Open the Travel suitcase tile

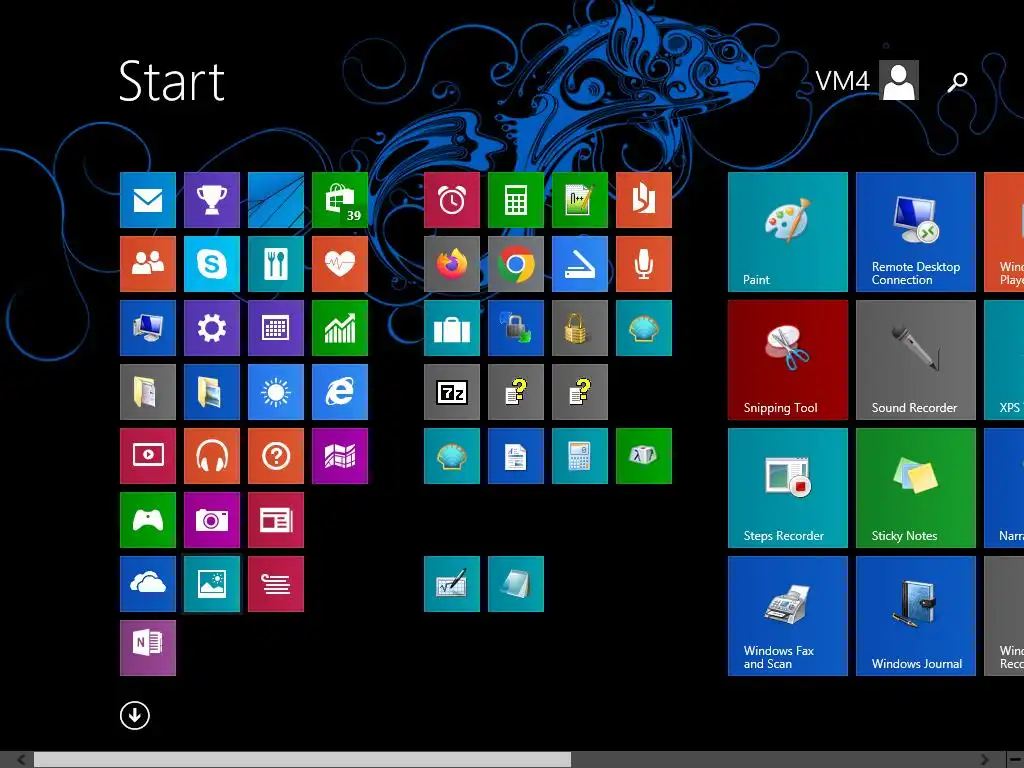click(452, 328)
